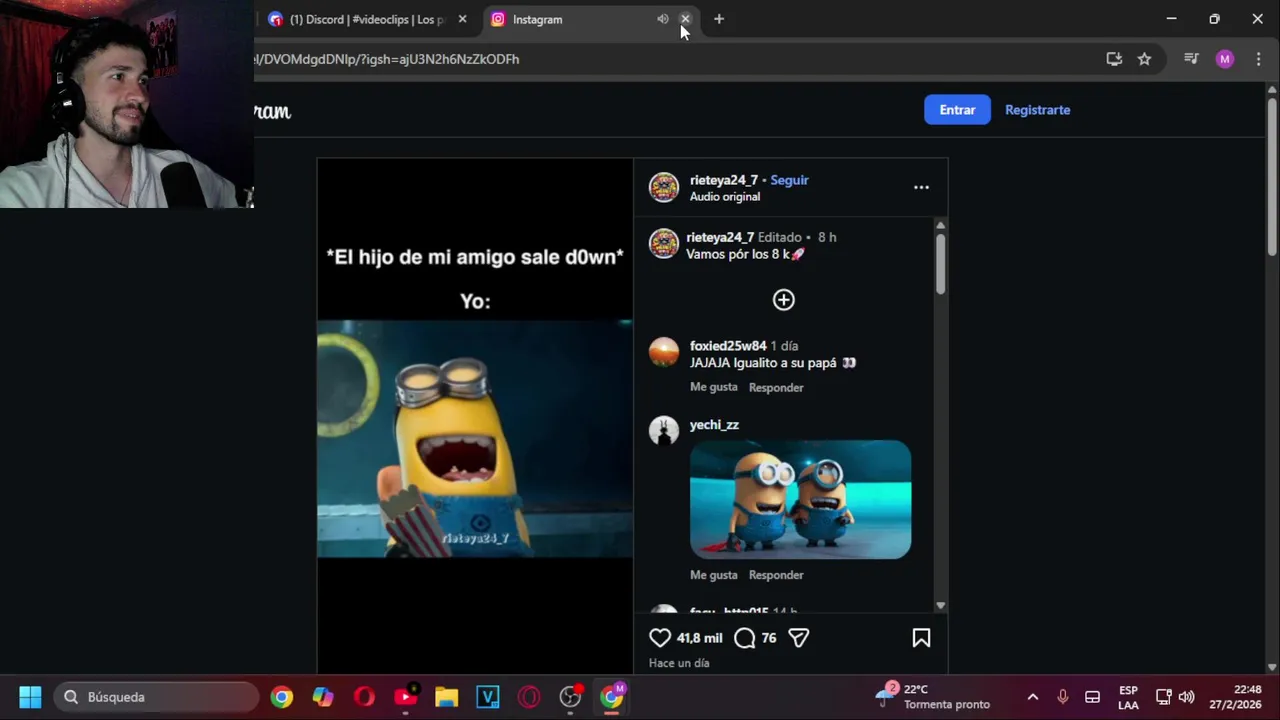1280x720 pixels.
Task: Open Windows Start menu
Action: point(30,697)
